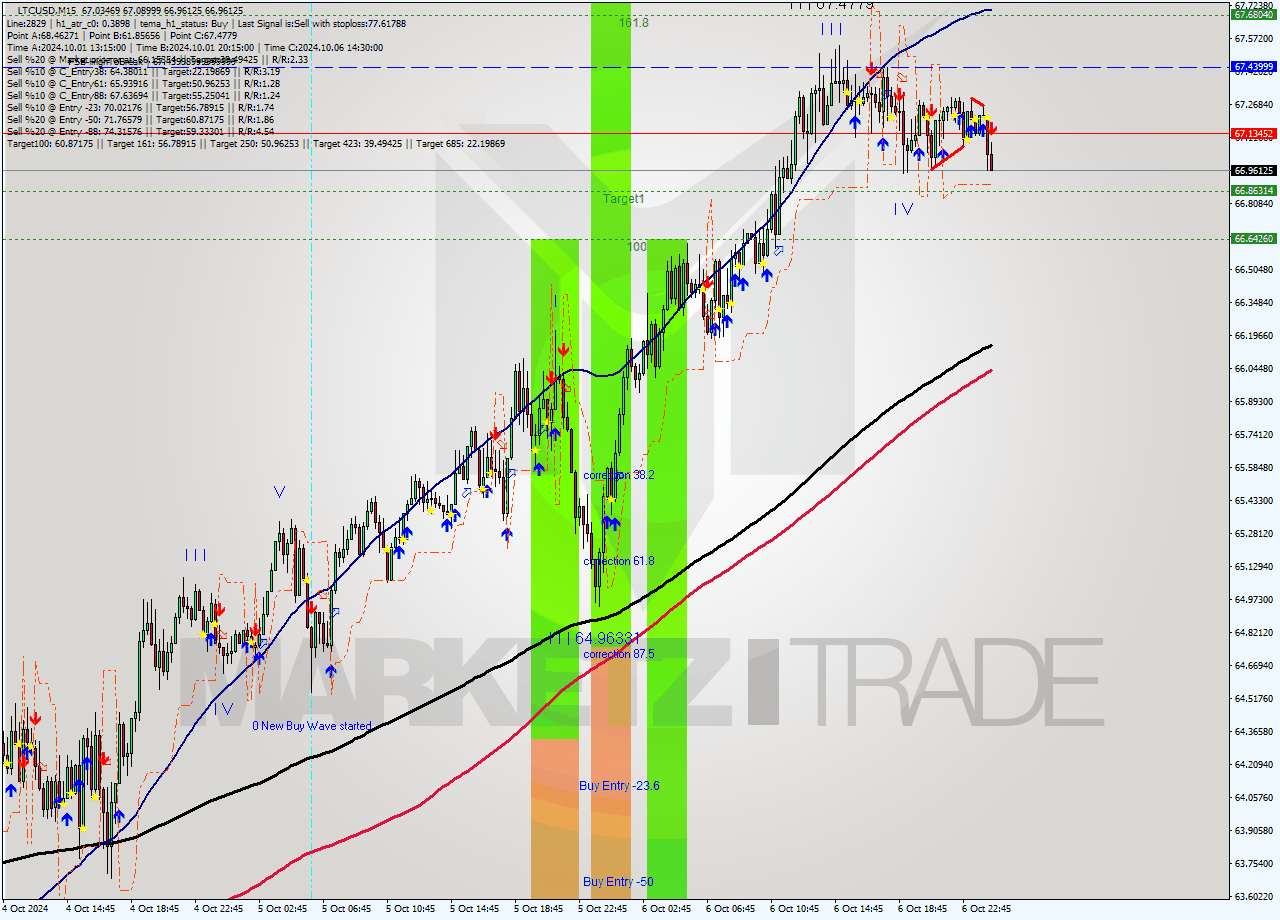Select the 65.43400 price axis value

(x=1253, y=500)
